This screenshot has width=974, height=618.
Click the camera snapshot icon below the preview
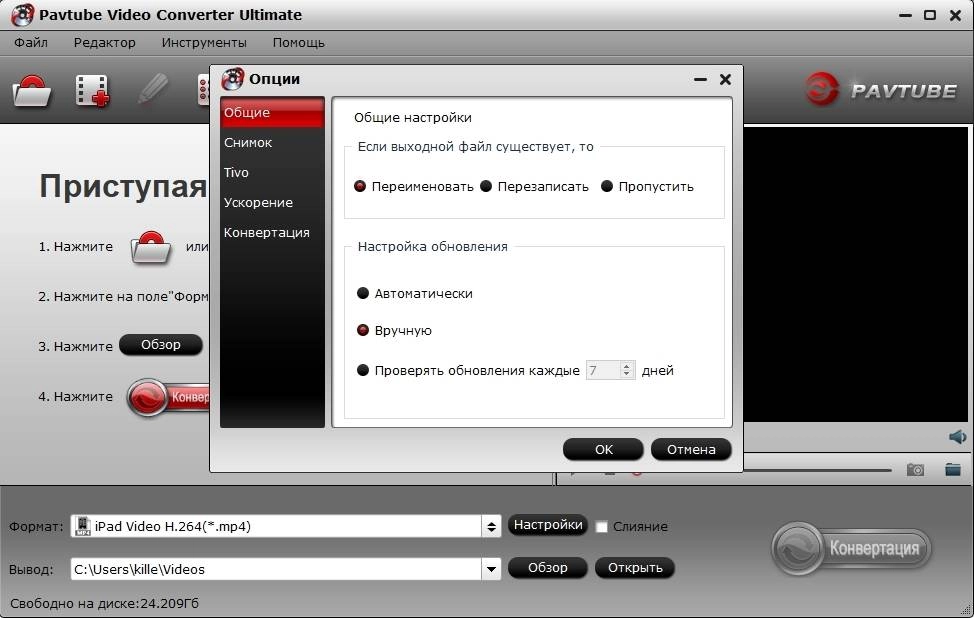[x=915, y=470]
